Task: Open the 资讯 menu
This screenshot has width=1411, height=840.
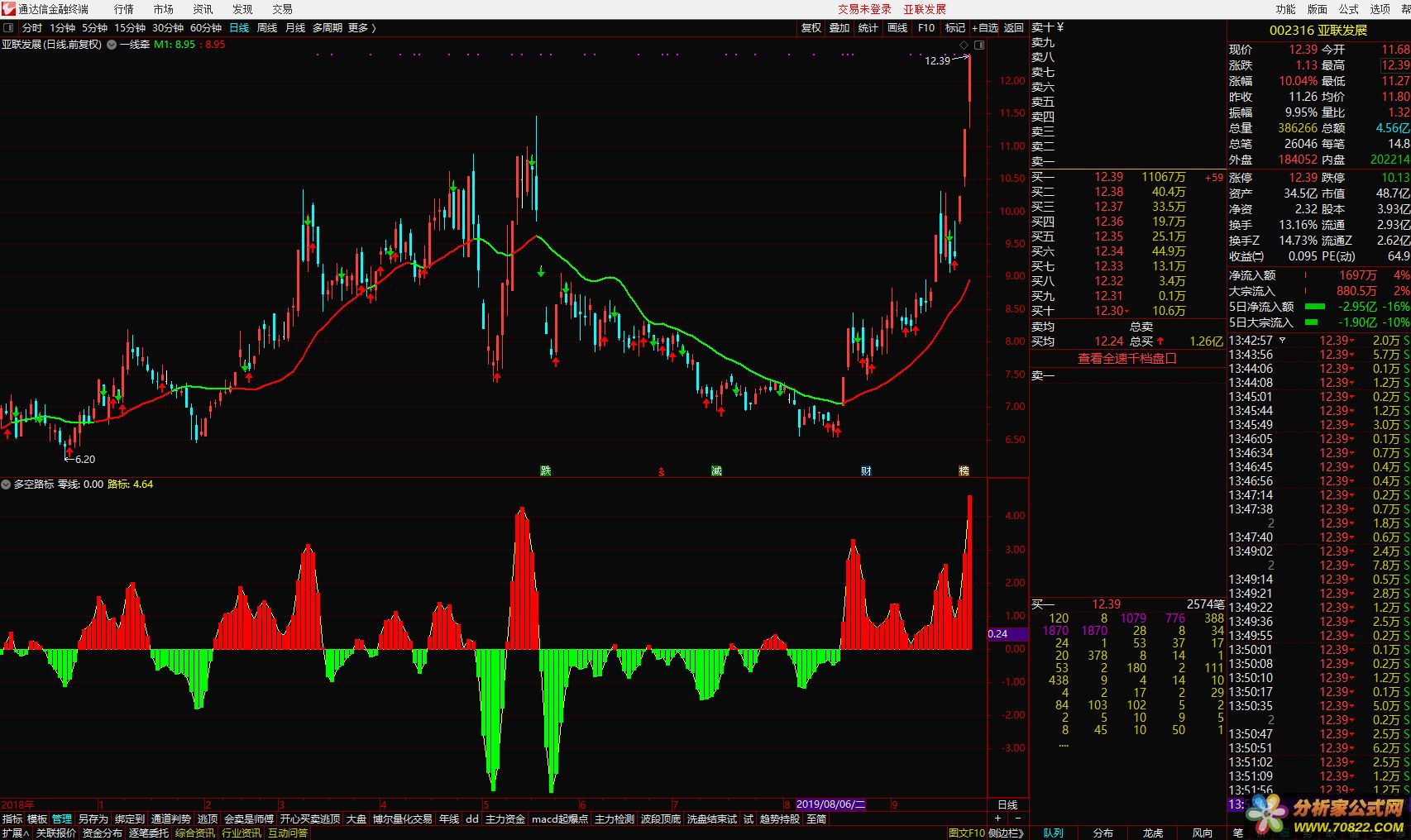Action: [203, 9]
